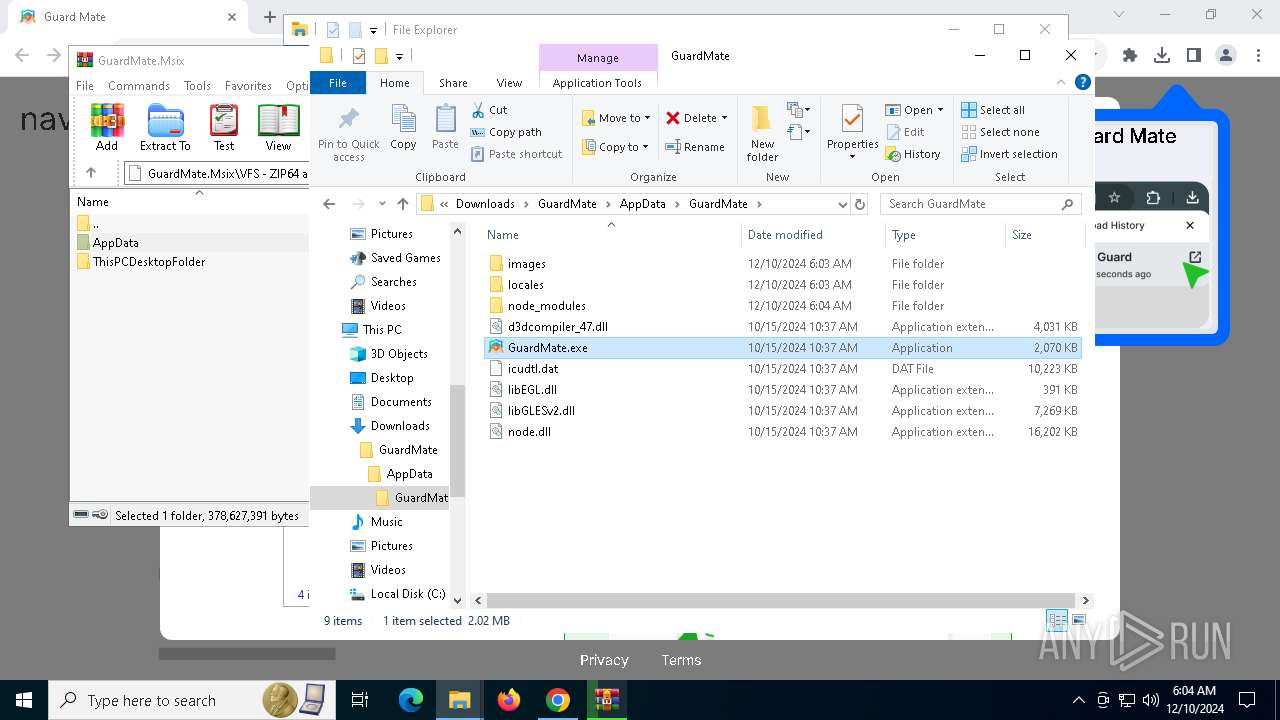
Task: Switch to the Share ribbon tab
Action: (453, 83)
